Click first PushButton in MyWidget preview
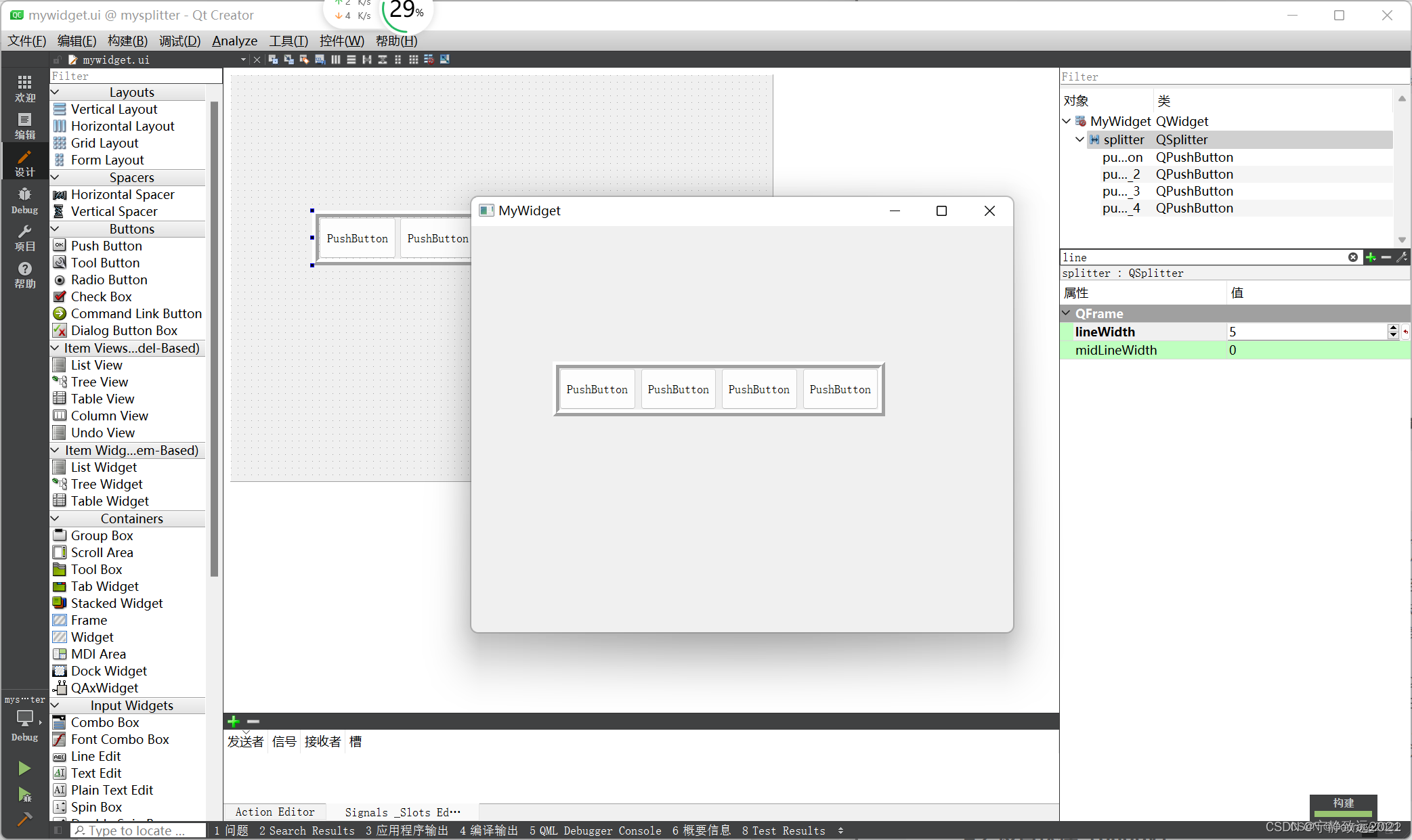This screenshot has height=840, width=1412. (x=597, y=389)
